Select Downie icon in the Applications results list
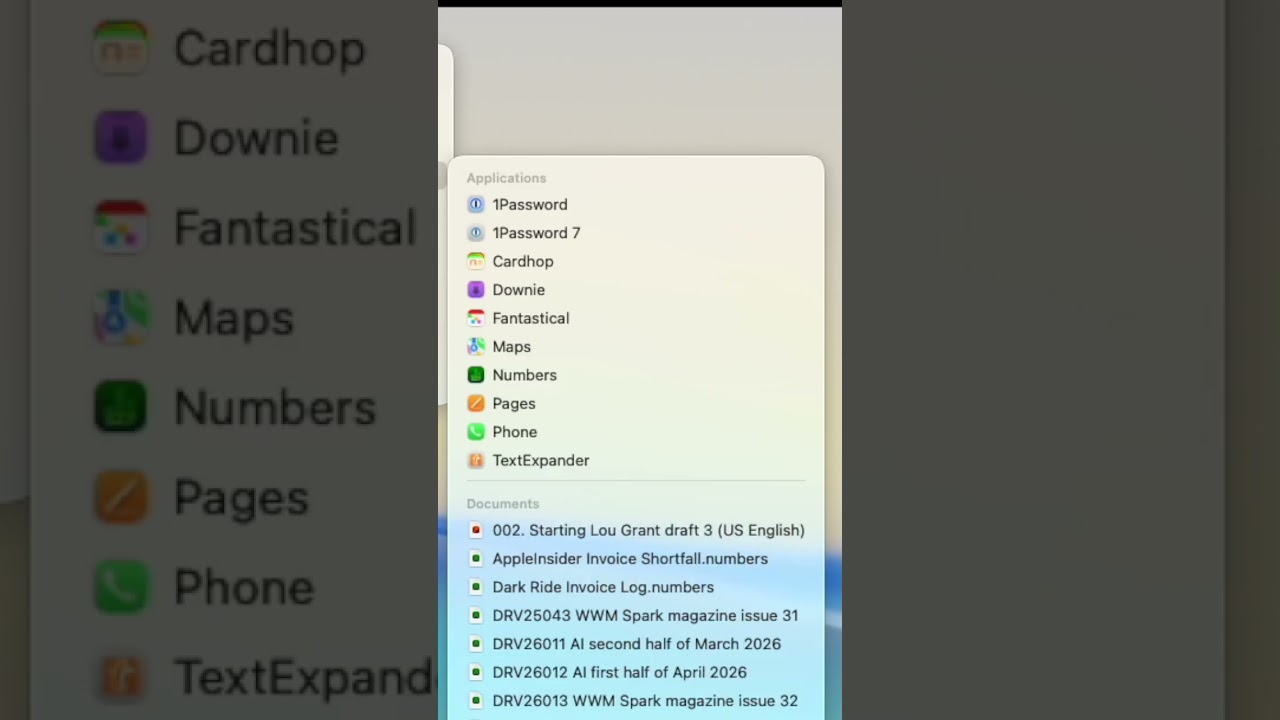The image size is (1280, 720). coord(476,290)
